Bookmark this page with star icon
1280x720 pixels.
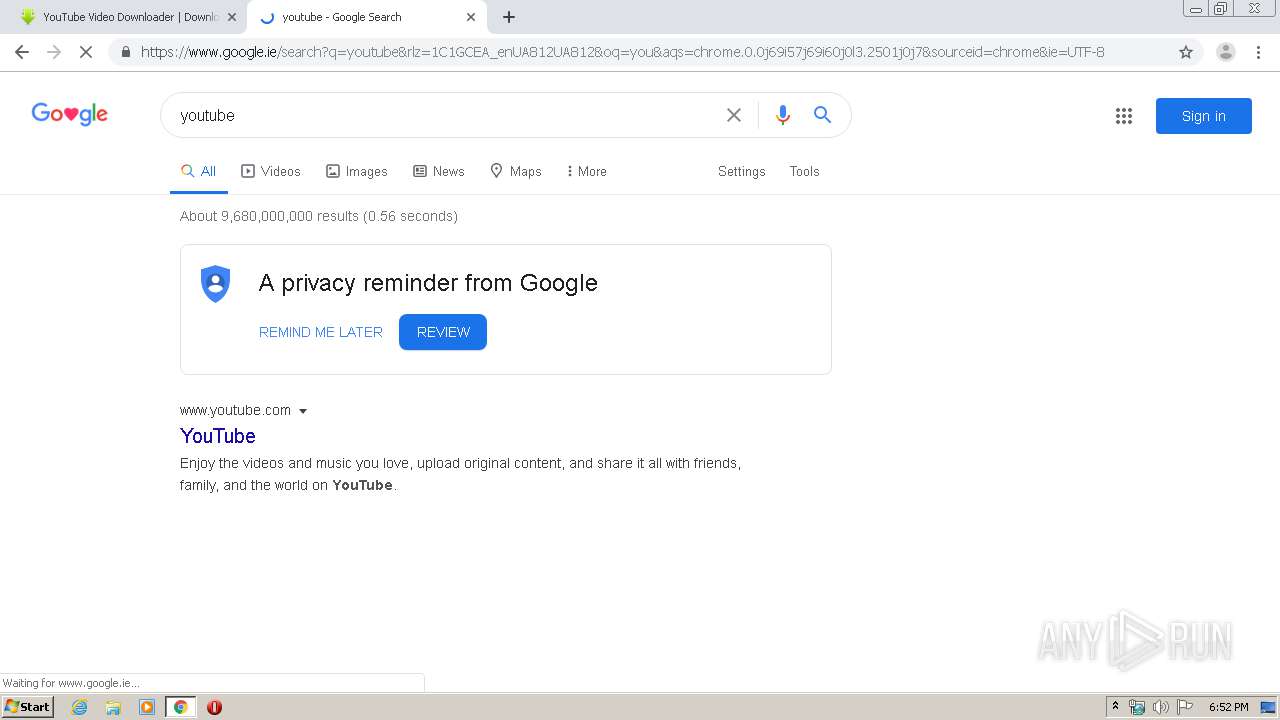[x=1186, y=52]
